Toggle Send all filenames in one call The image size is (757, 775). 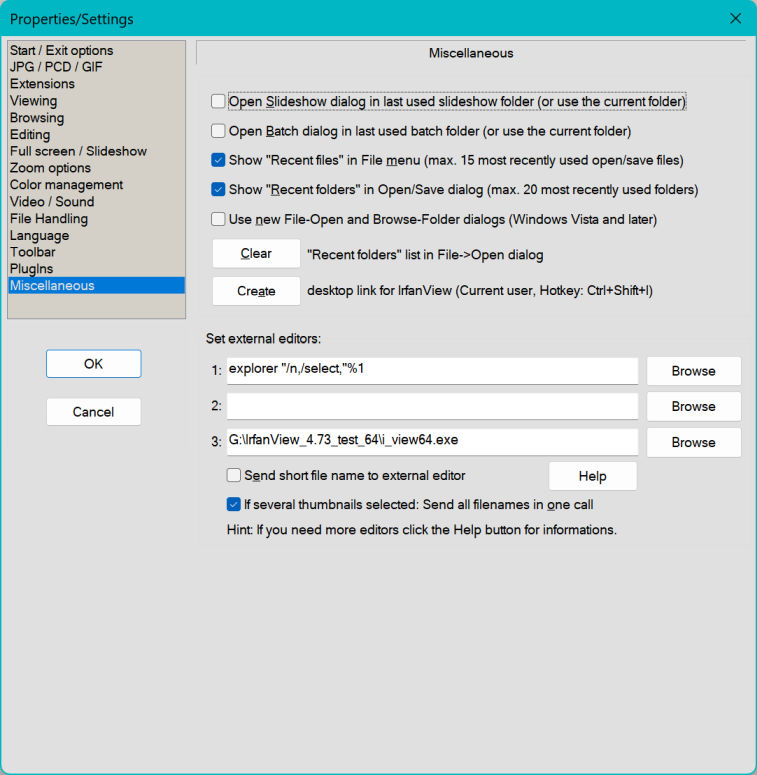pos(234,504)
